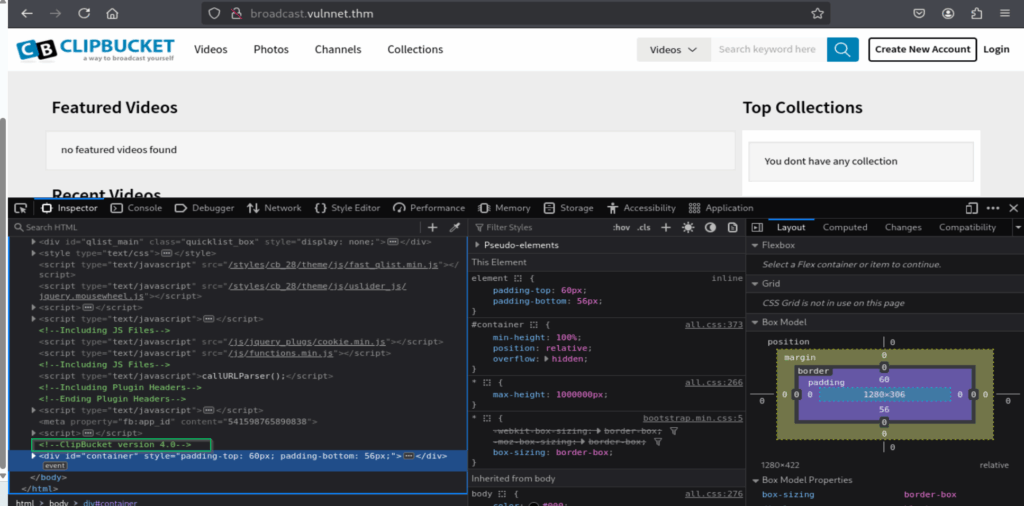Select the eyedropper color picker tool
The width and height of the screenshot is (1024, 506).
click(455, 227)
